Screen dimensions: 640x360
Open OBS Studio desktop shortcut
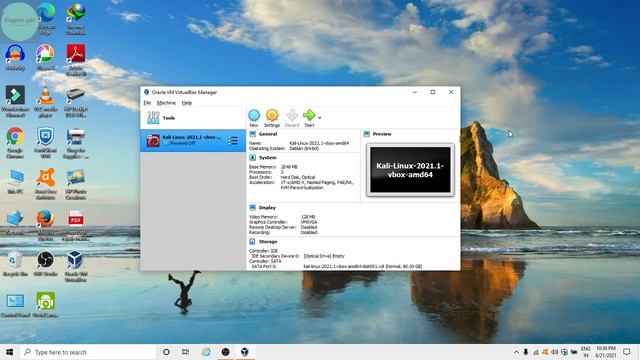tap(45, 264)
